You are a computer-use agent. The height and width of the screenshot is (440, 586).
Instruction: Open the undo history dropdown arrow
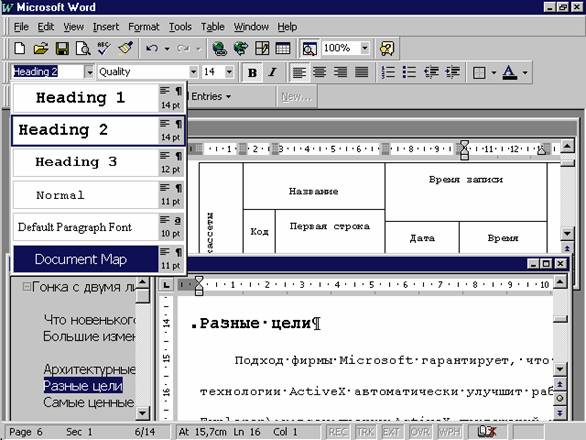tap(167, 48)
